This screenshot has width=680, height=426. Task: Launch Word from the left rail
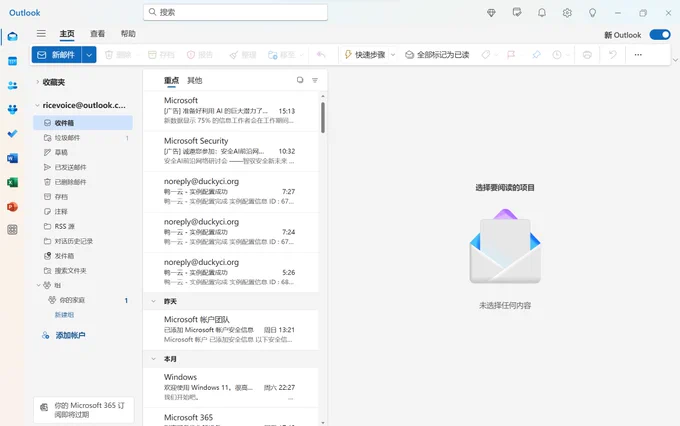pyautogui.click(x=13, y=158)
